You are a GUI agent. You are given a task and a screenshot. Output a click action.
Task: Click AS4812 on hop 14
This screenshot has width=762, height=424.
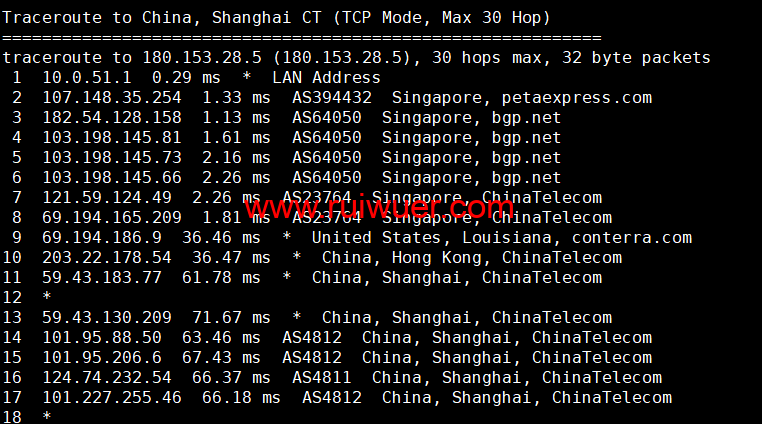(312, 337)
